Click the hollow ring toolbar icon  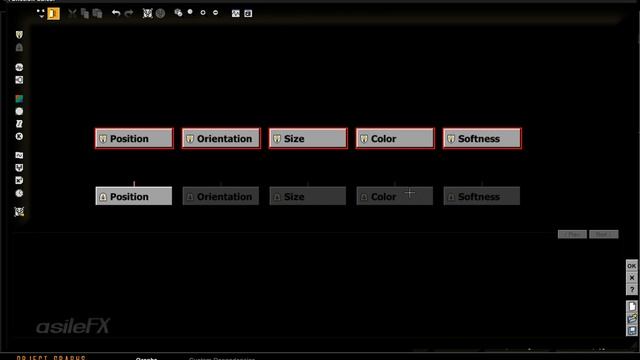tap(203, 13)
